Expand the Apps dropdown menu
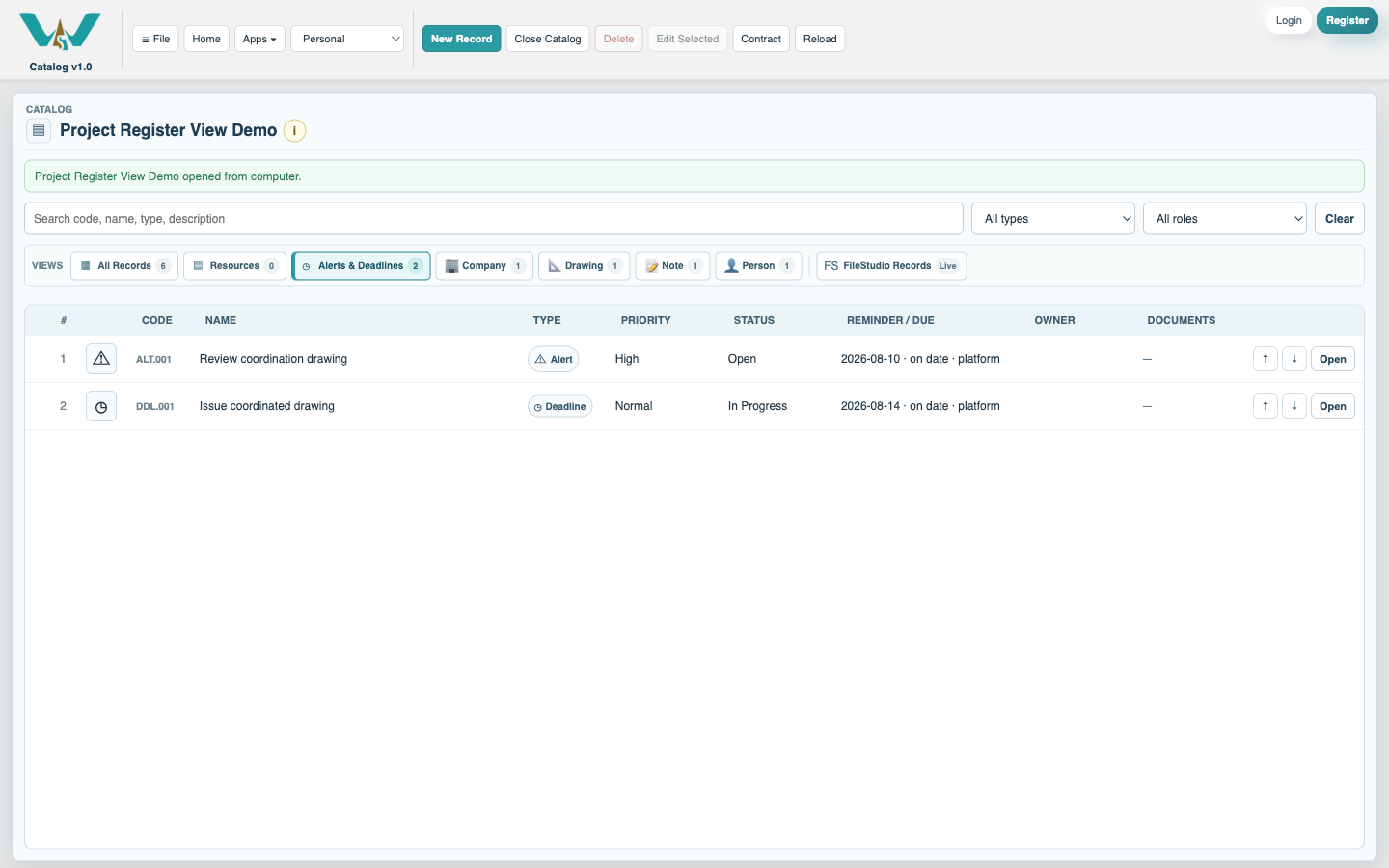This screenshot has width=1389, height=868. [x=259, y=39]
